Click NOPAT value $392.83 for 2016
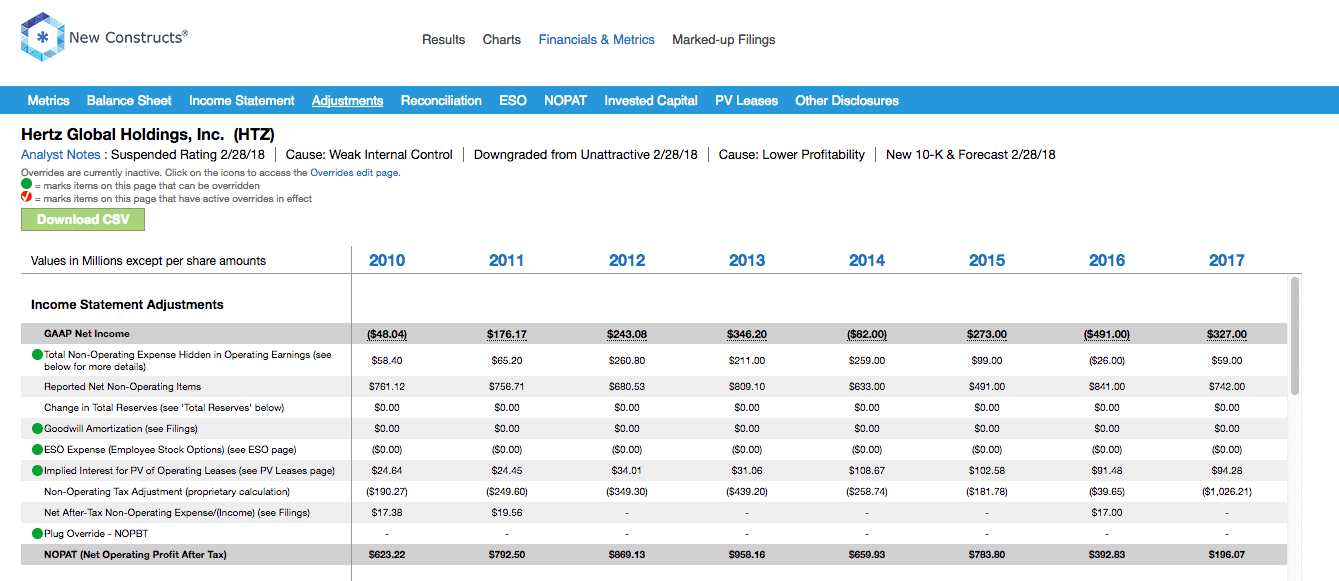 [1107, 554]
